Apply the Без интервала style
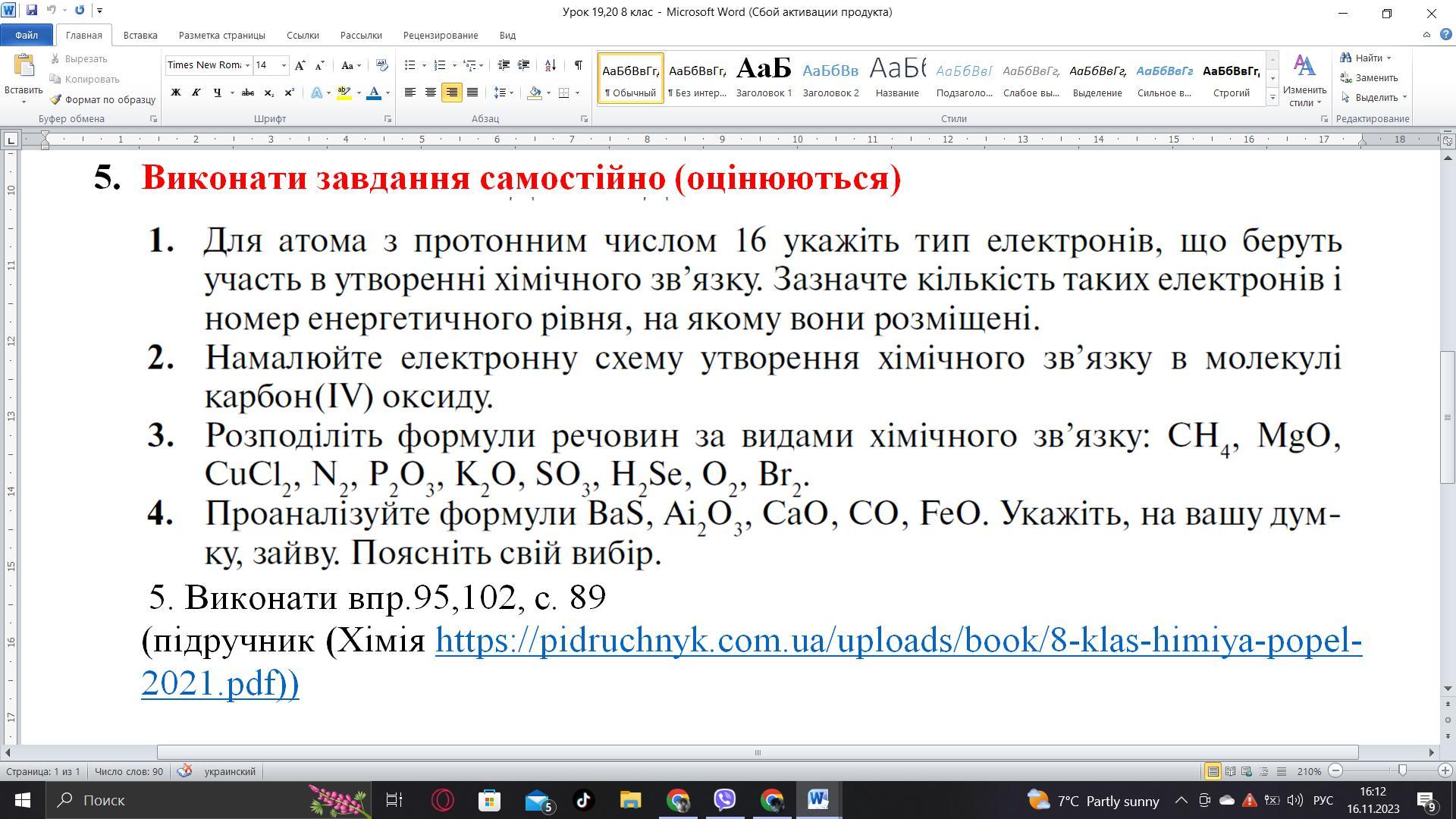Screen dimensions: 1456x819 pos(697,78)
